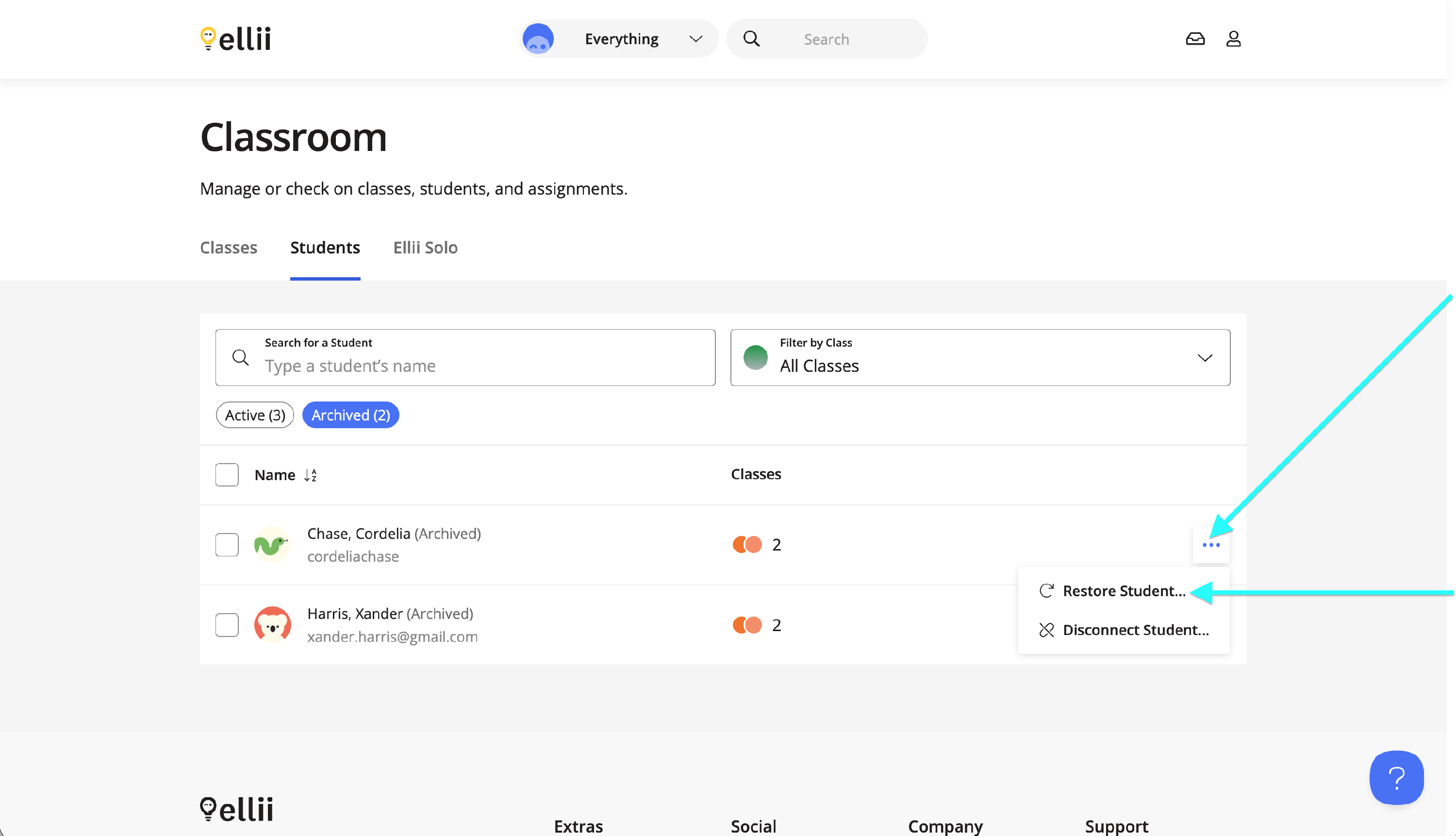Open the user profile icon
The image size is (1456, 836).
[x=1233, y=38]
